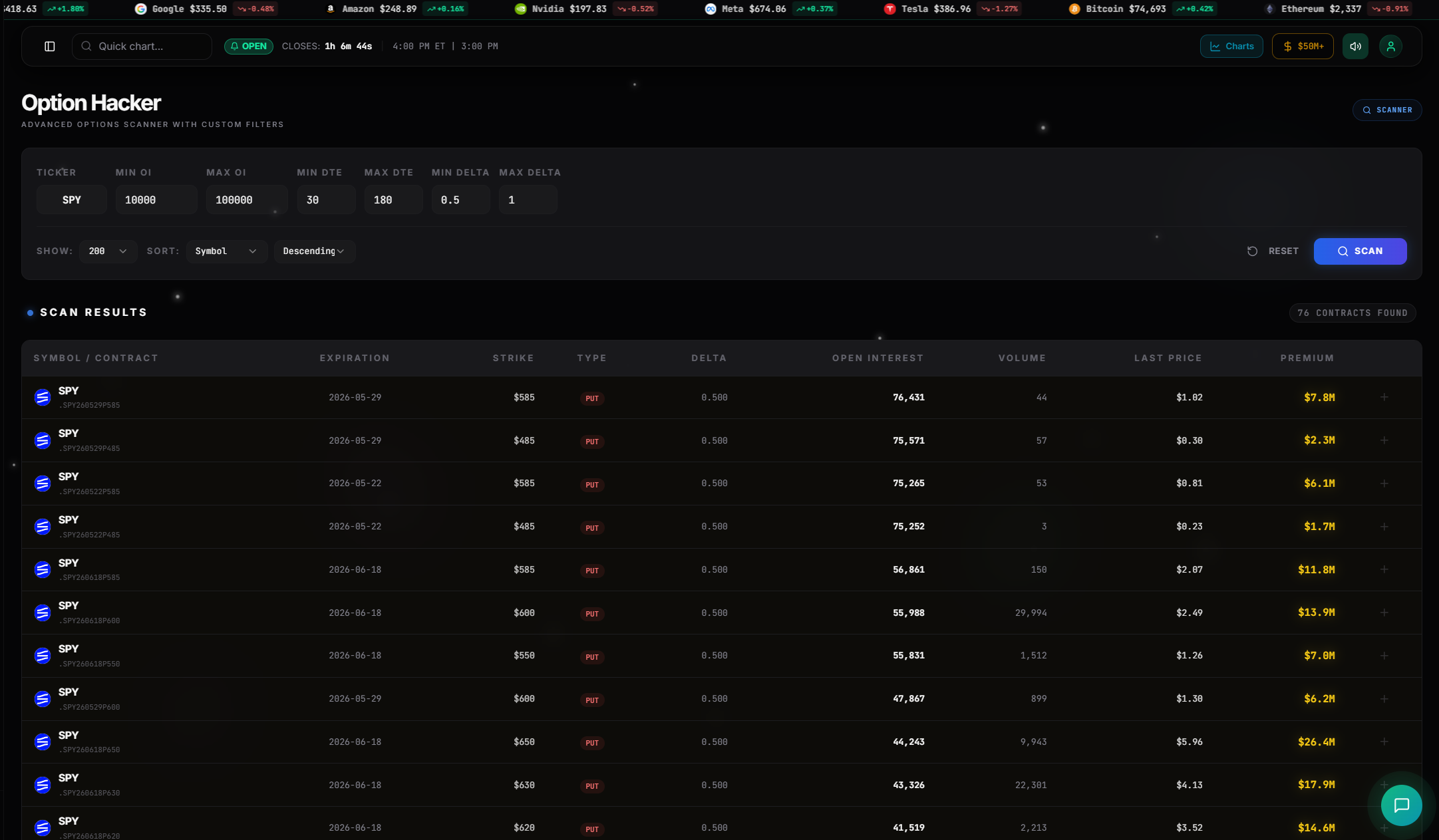Click the open interest value 76,431
This screenshot has height=840, width=1439.
click(x=909, y=398)
